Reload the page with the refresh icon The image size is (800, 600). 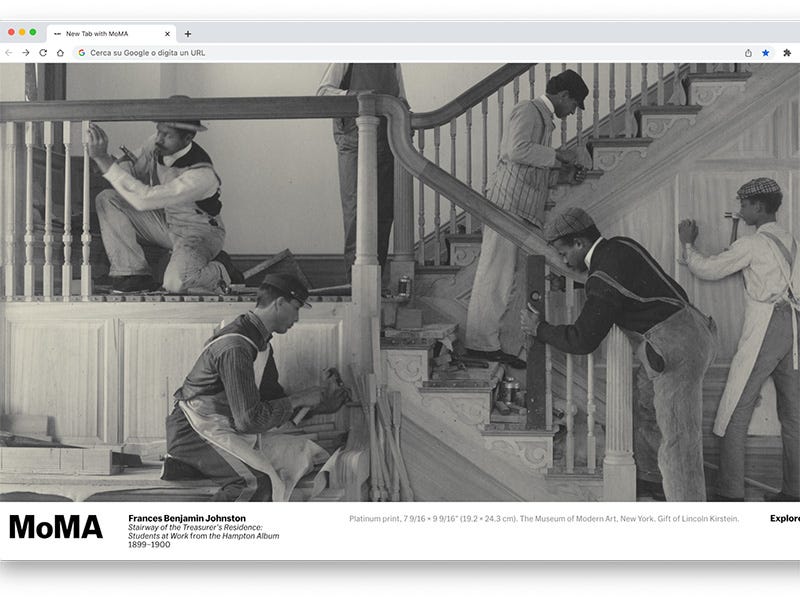pos(43,53)
